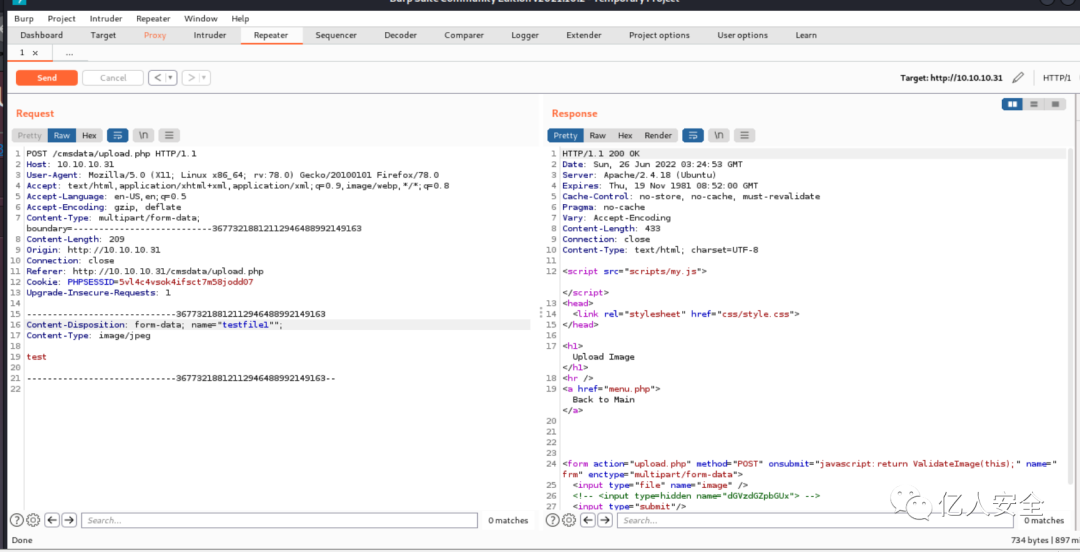Viewport: 1080px width, 552px height.
Task: Open the forward history dropdown arrow
Action: (x=205, y=78)
